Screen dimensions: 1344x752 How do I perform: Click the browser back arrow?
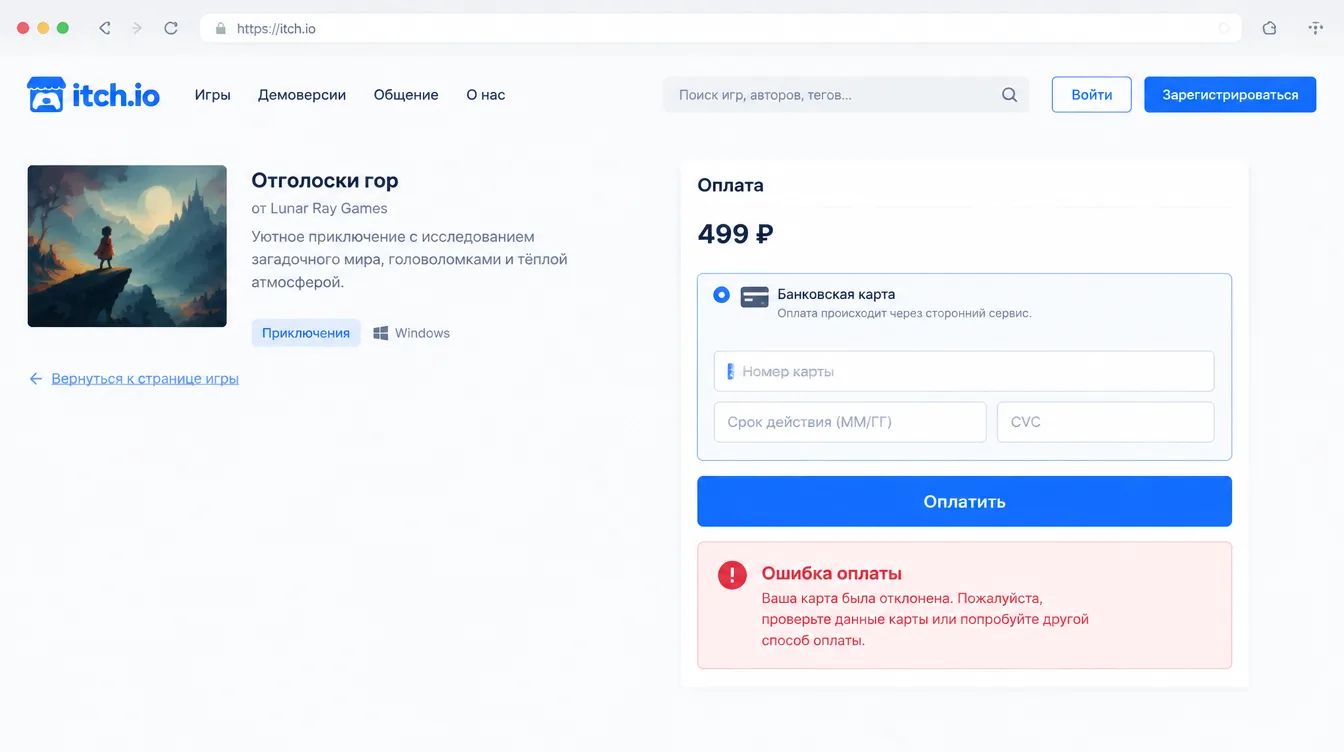click(x=105, y=28)
